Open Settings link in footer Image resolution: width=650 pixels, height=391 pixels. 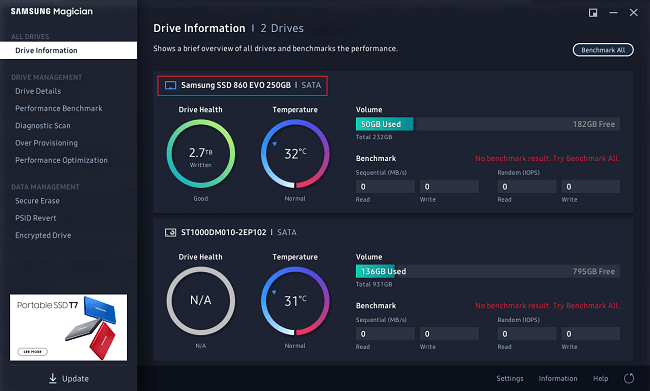click(510, 379)
